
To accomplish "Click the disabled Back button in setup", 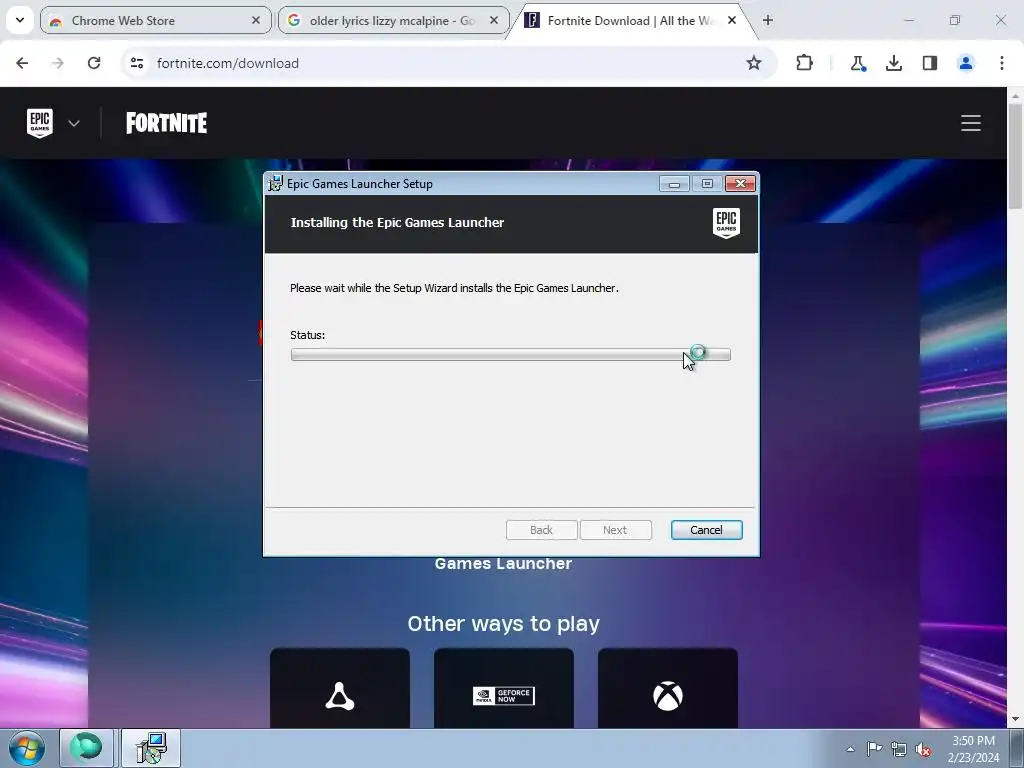I will [541, 530].
